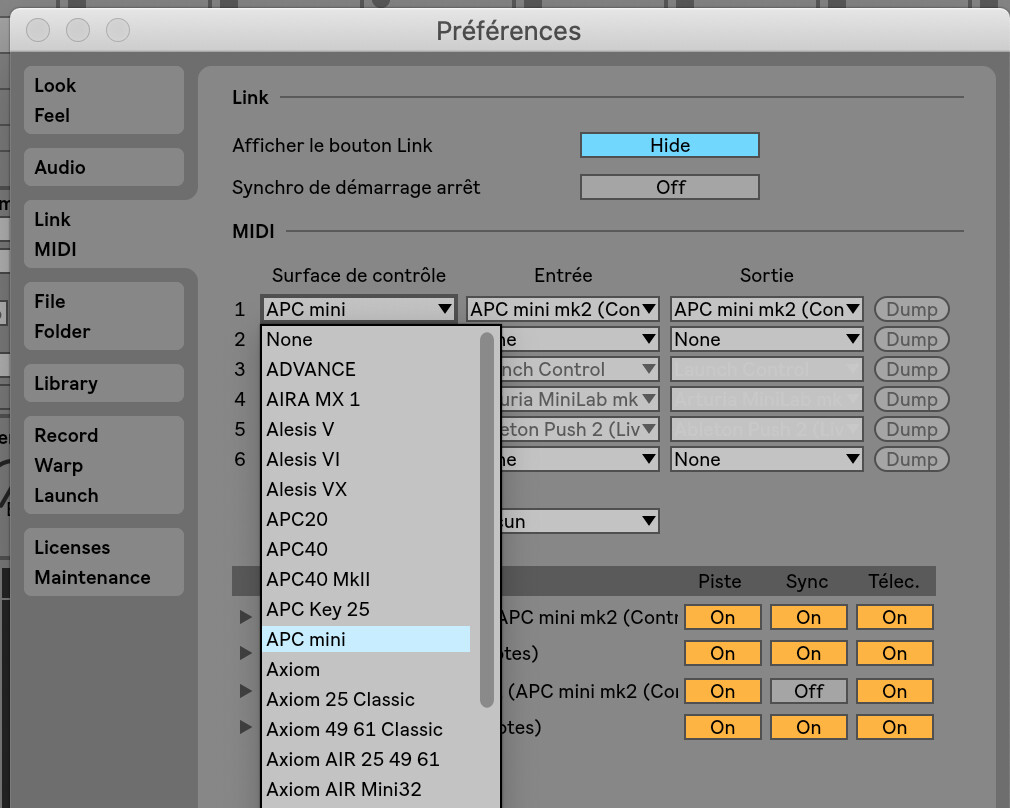The image size is (1010, 808).
Task: Select APC Key 25 control surface
Action: pos(367,609)
